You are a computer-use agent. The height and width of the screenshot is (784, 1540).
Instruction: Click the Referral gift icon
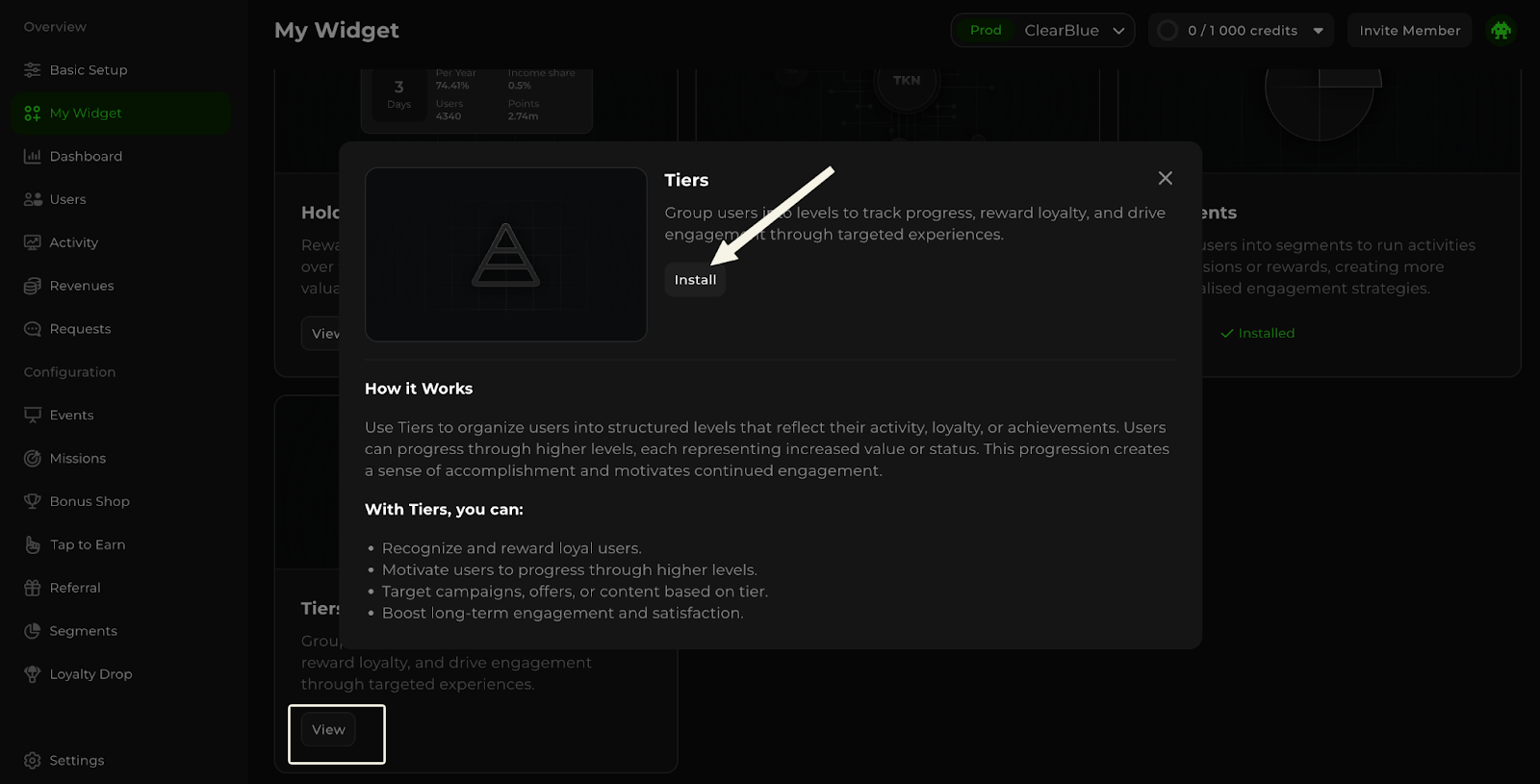coord(32,588)
